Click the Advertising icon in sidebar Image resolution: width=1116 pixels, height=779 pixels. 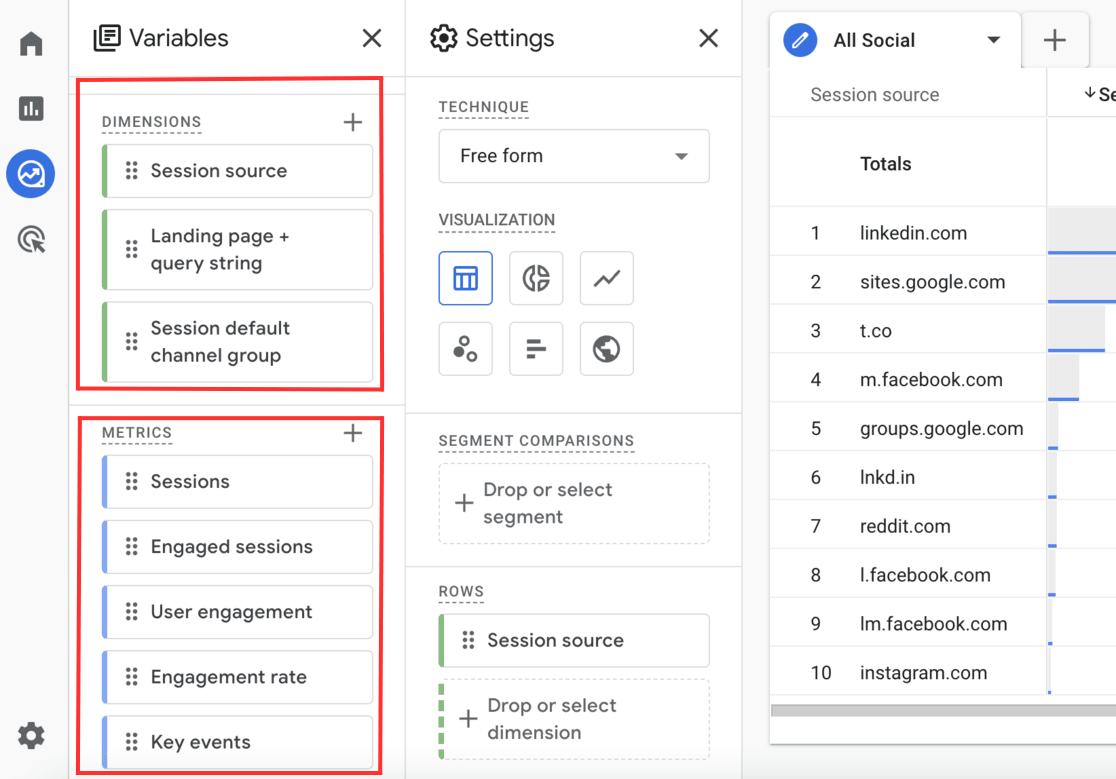click(31, 240)
